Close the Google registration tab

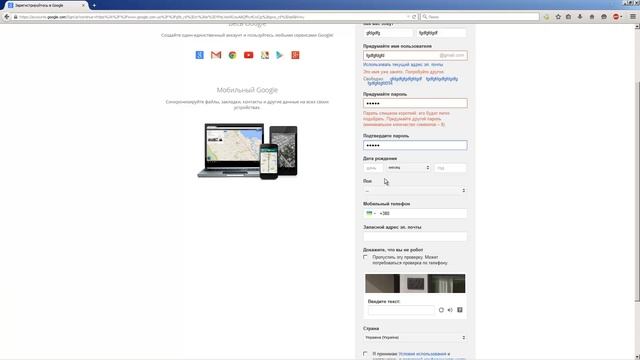tap(83, 5)
